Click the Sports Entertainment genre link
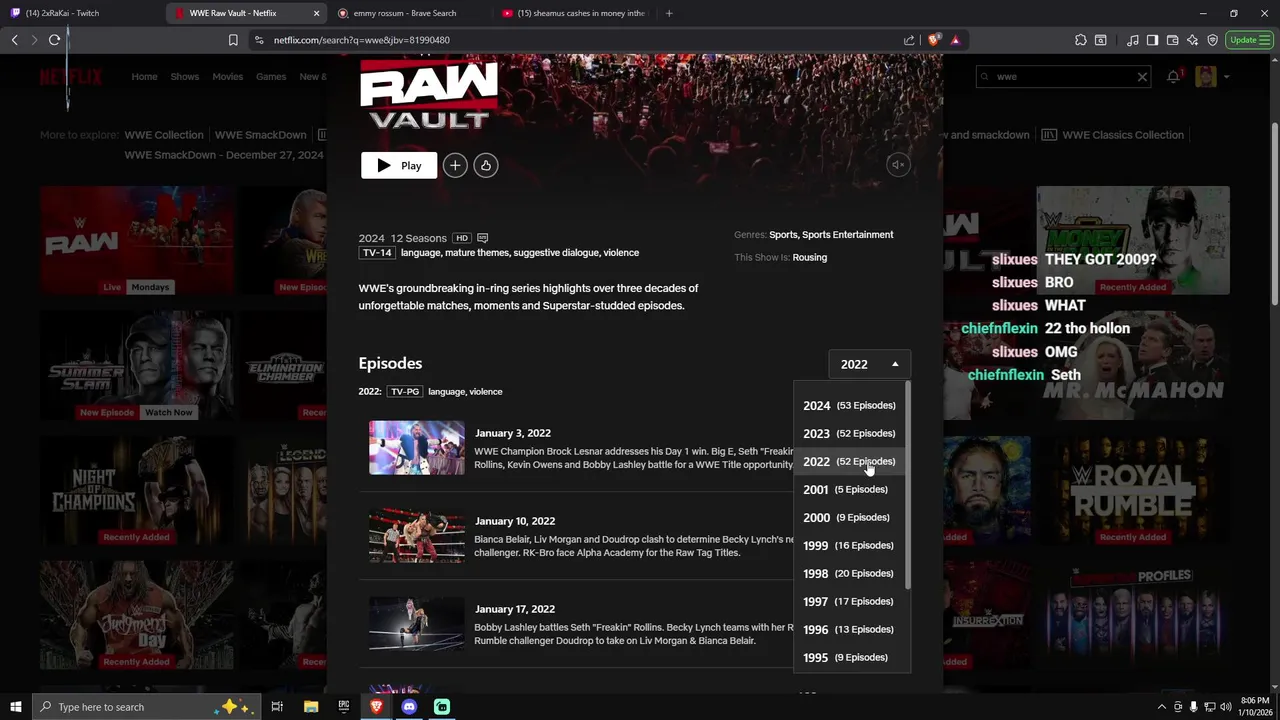Viewport: 1280px width, 720px height. point(848,235)
